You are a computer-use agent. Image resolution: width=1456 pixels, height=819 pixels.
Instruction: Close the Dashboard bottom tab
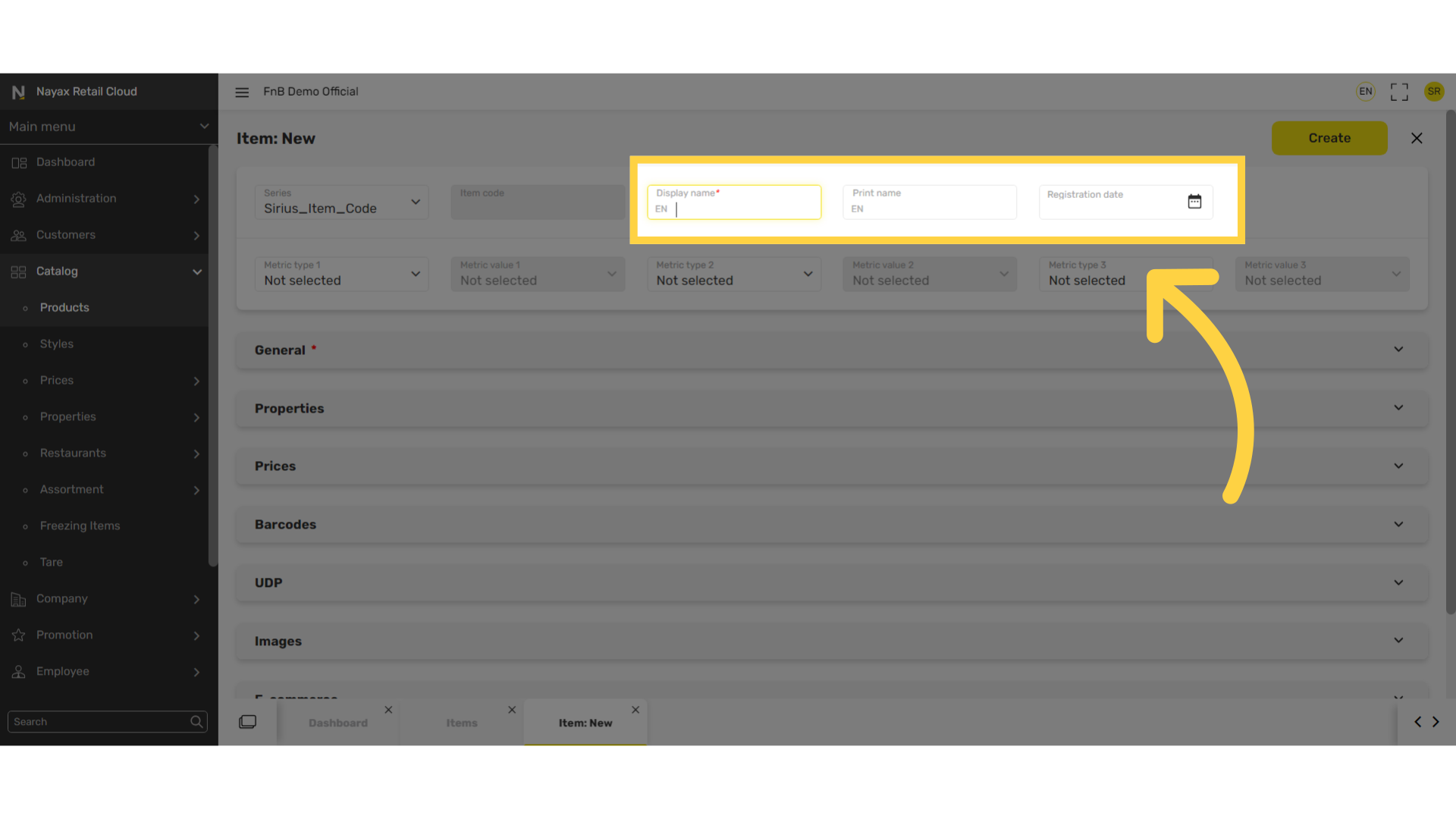[388, 710]
